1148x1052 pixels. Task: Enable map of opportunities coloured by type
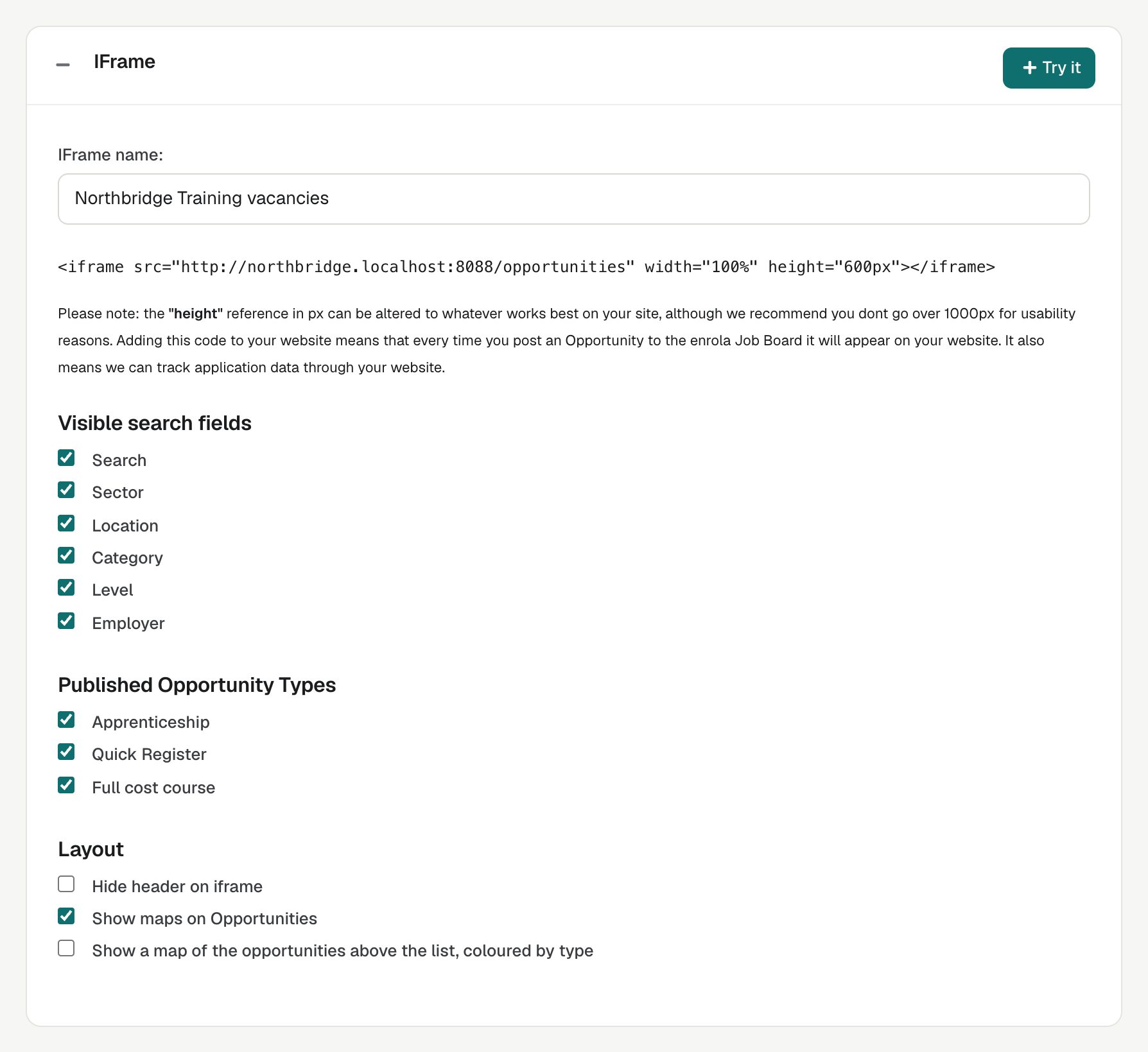tap(66, 949)
